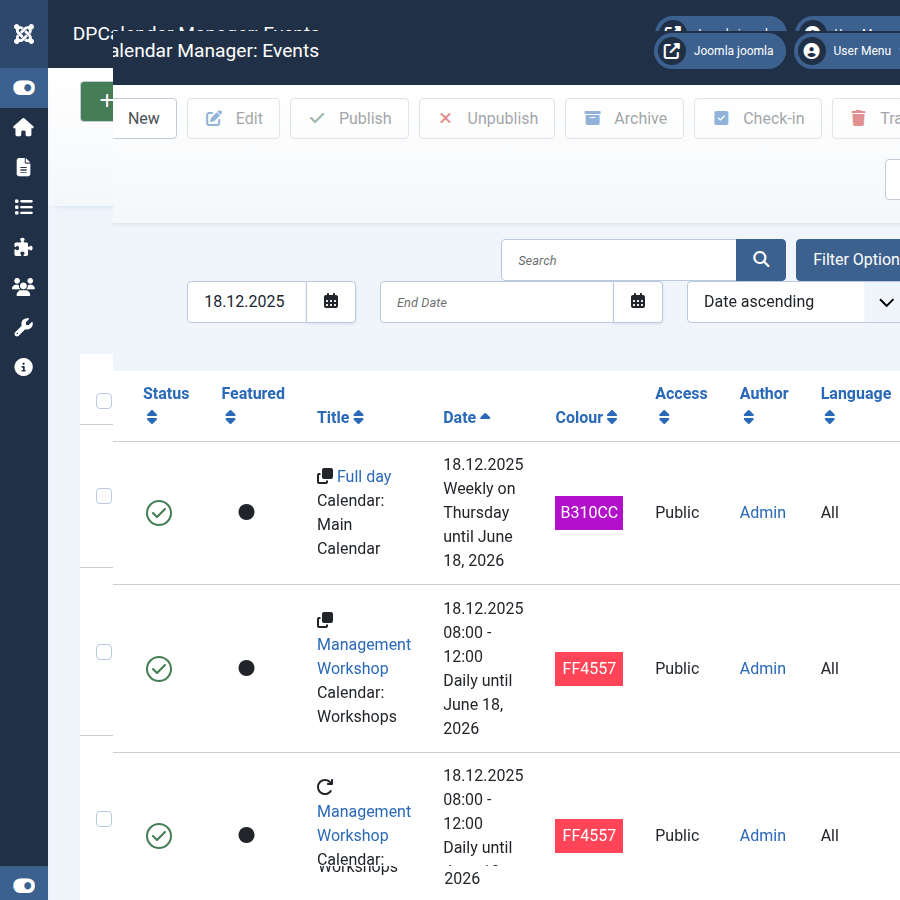This screenshot has height=900, width=900.
Task: Open the Full day event link
Action: point(364,477)
